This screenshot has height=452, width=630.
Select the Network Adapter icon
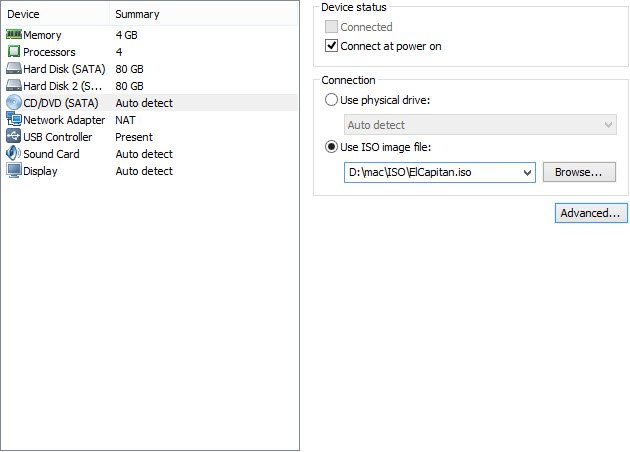pos(14,119)
